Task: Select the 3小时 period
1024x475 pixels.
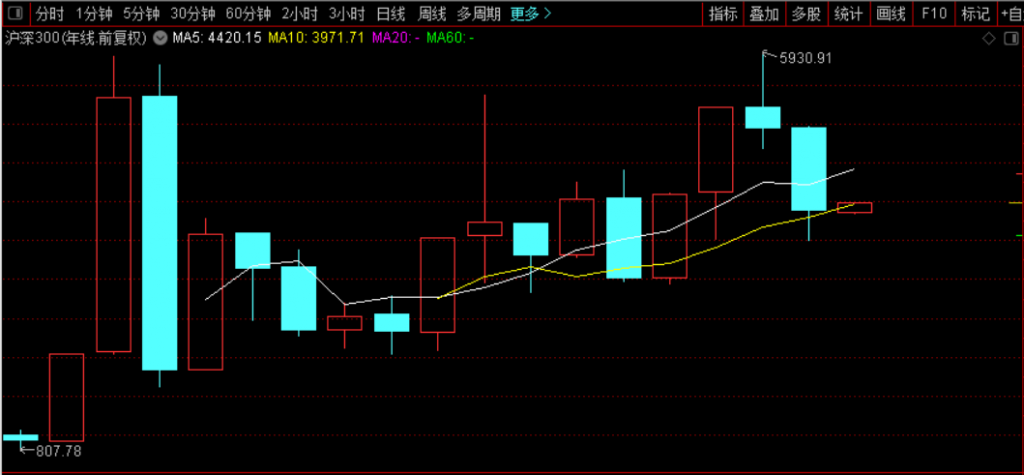Action: tap(347, 13)
